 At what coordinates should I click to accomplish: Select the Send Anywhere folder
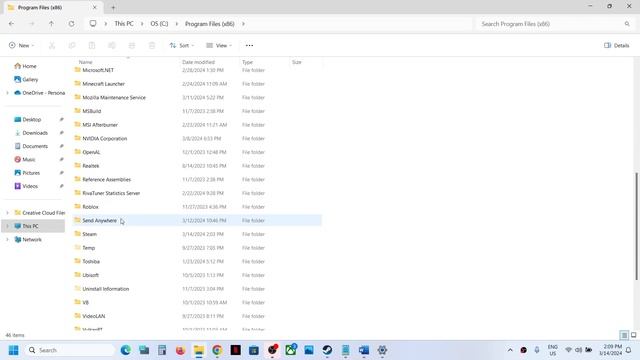[198, 220]
